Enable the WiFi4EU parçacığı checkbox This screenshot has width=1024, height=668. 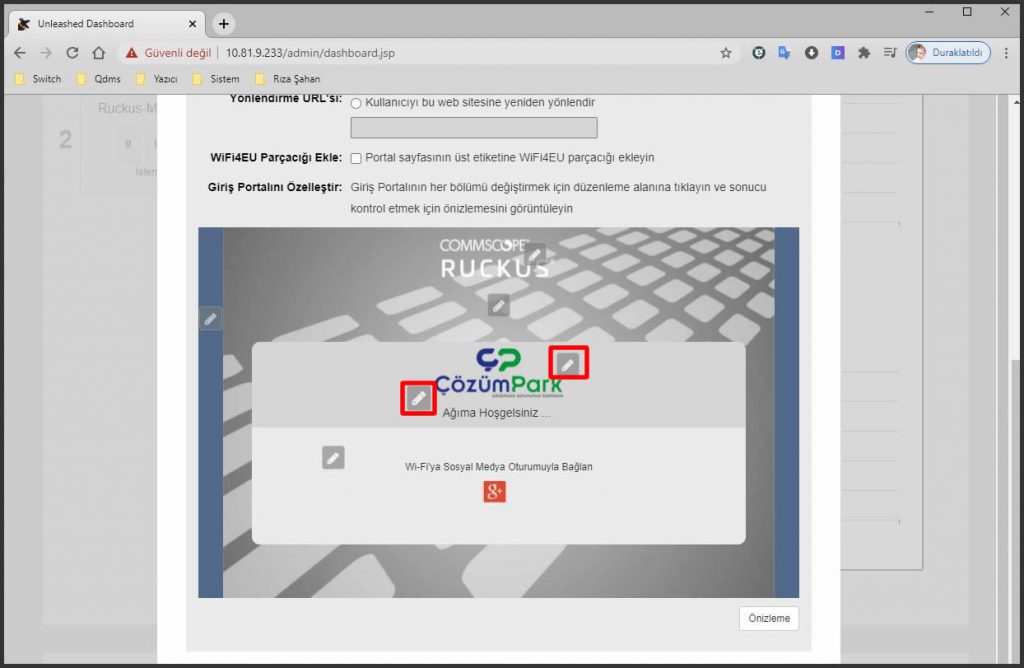(356, 158)
